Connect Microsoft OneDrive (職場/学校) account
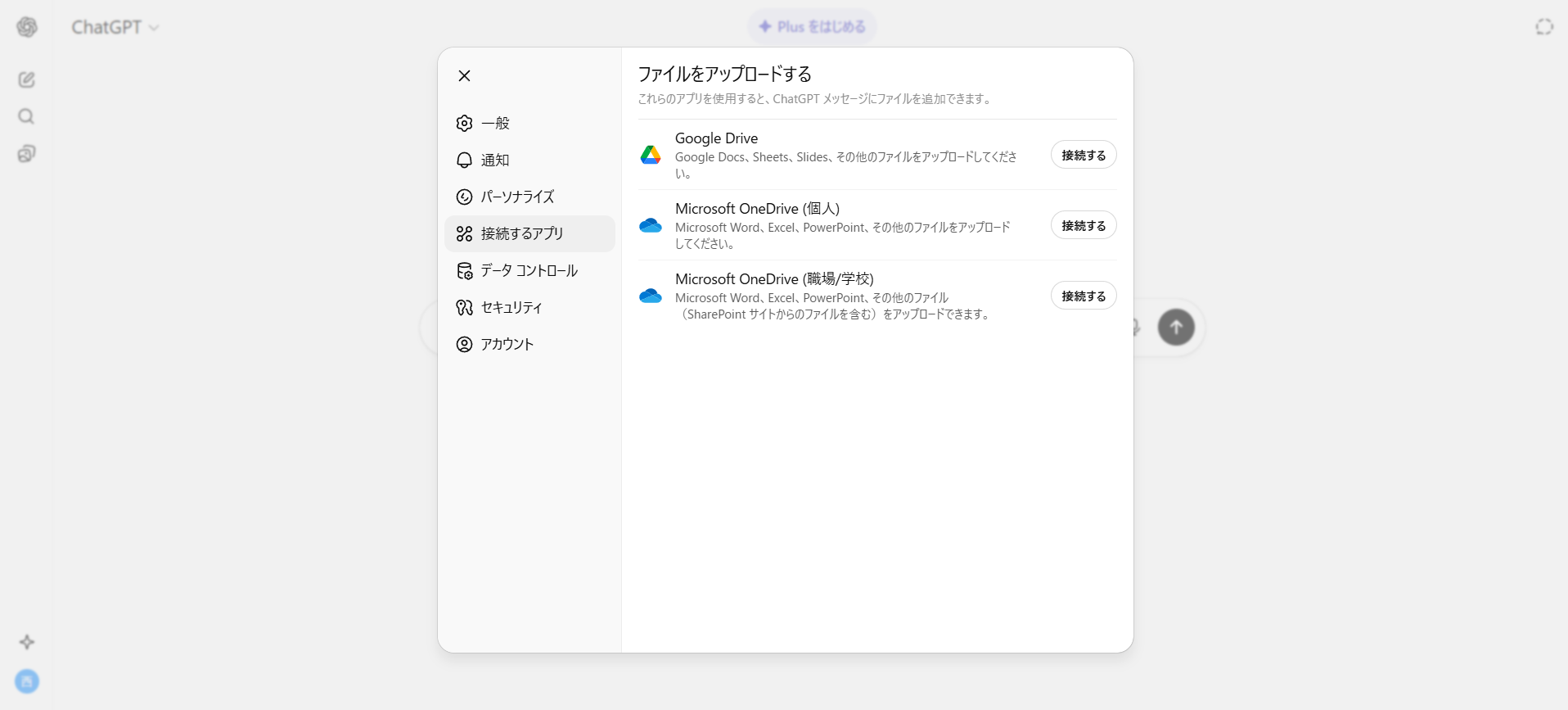Viewport: 1568px width, 710px height. [x=1083, y=296]
